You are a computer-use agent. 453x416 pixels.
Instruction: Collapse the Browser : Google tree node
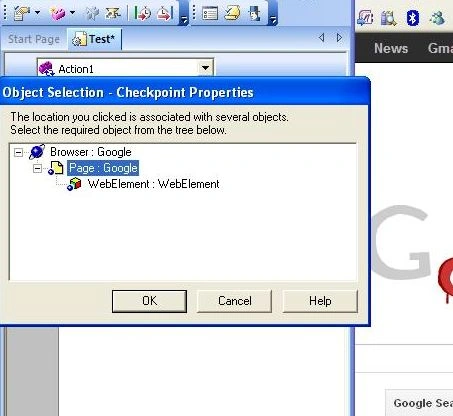(x=19, y=153)
